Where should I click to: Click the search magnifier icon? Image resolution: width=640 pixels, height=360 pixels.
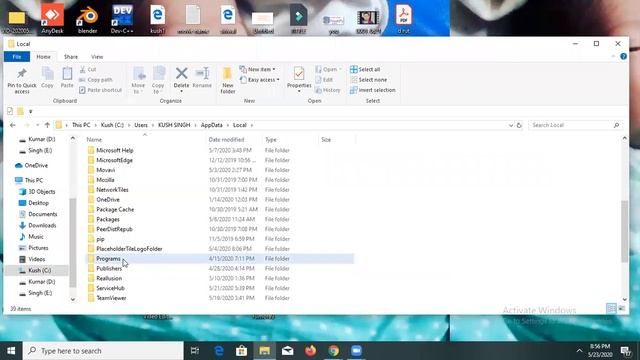[x=616, y=125]
